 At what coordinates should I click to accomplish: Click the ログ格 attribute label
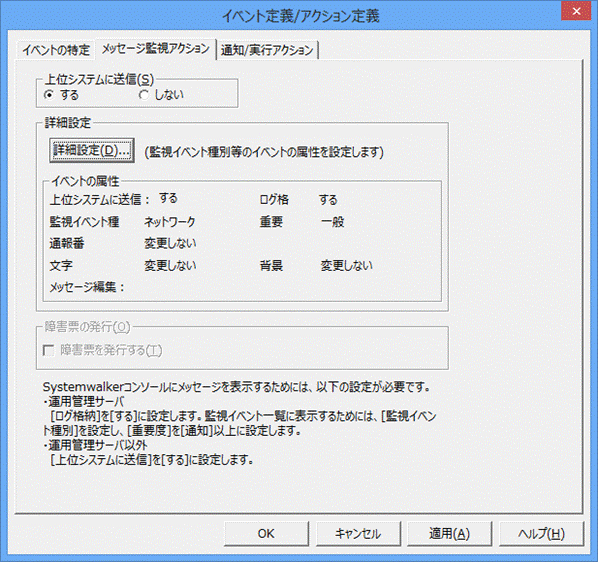(x=274, y=199)
